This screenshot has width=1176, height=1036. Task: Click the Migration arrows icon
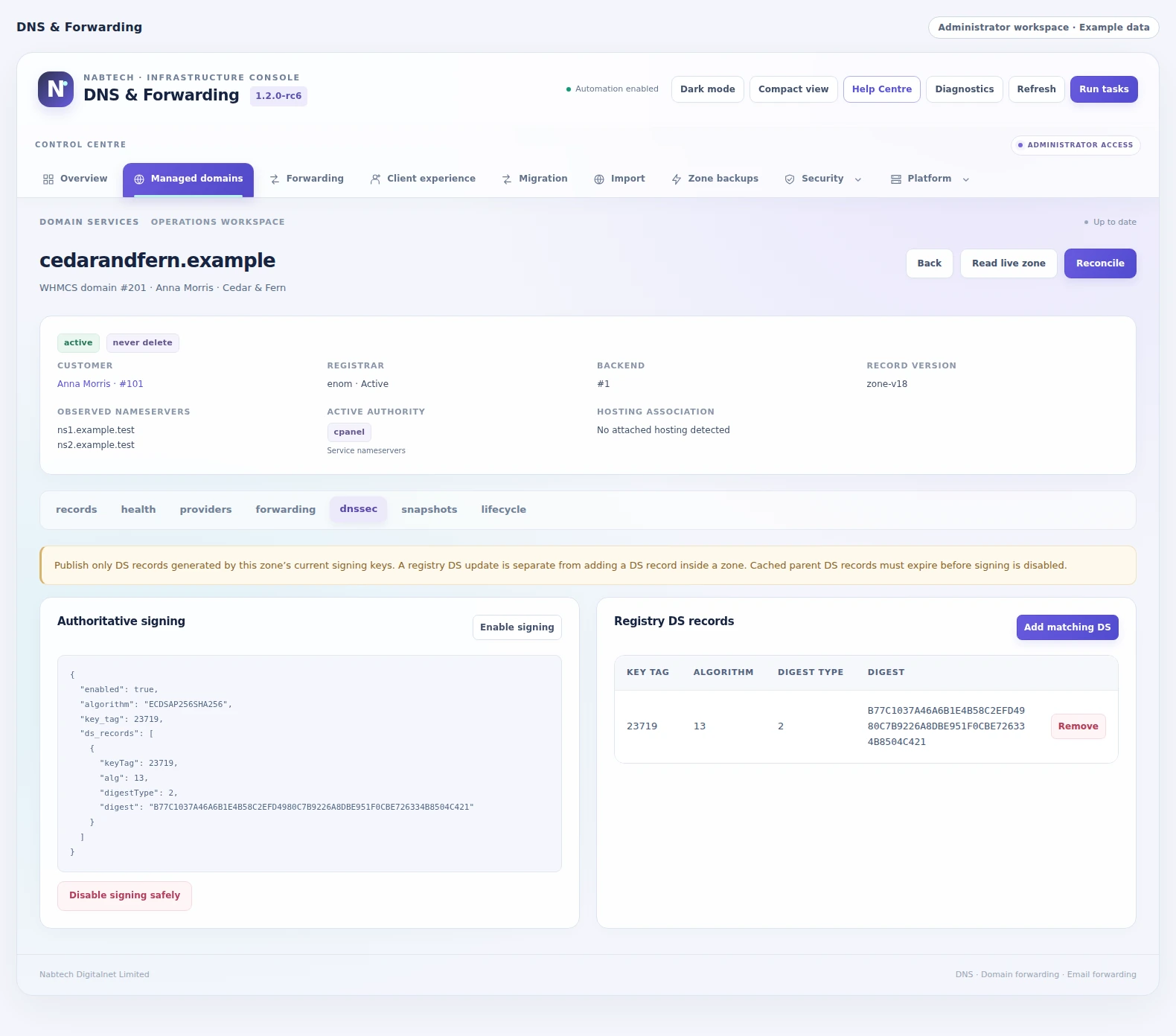[507, 179]
